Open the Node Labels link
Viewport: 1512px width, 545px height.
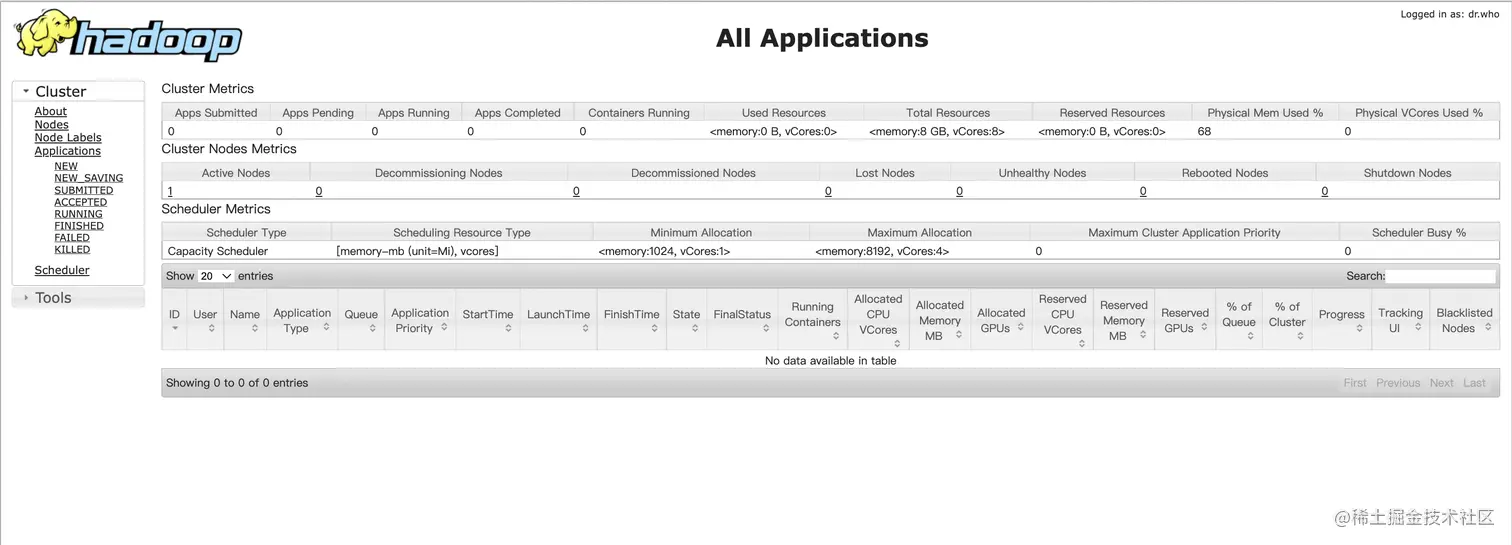(68, 138)
